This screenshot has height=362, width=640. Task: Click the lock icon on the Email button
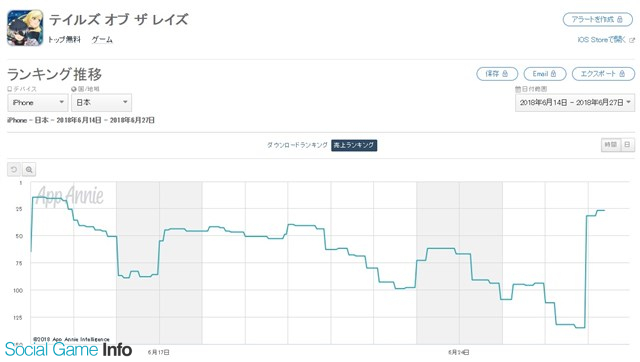(x=553, y=74)
